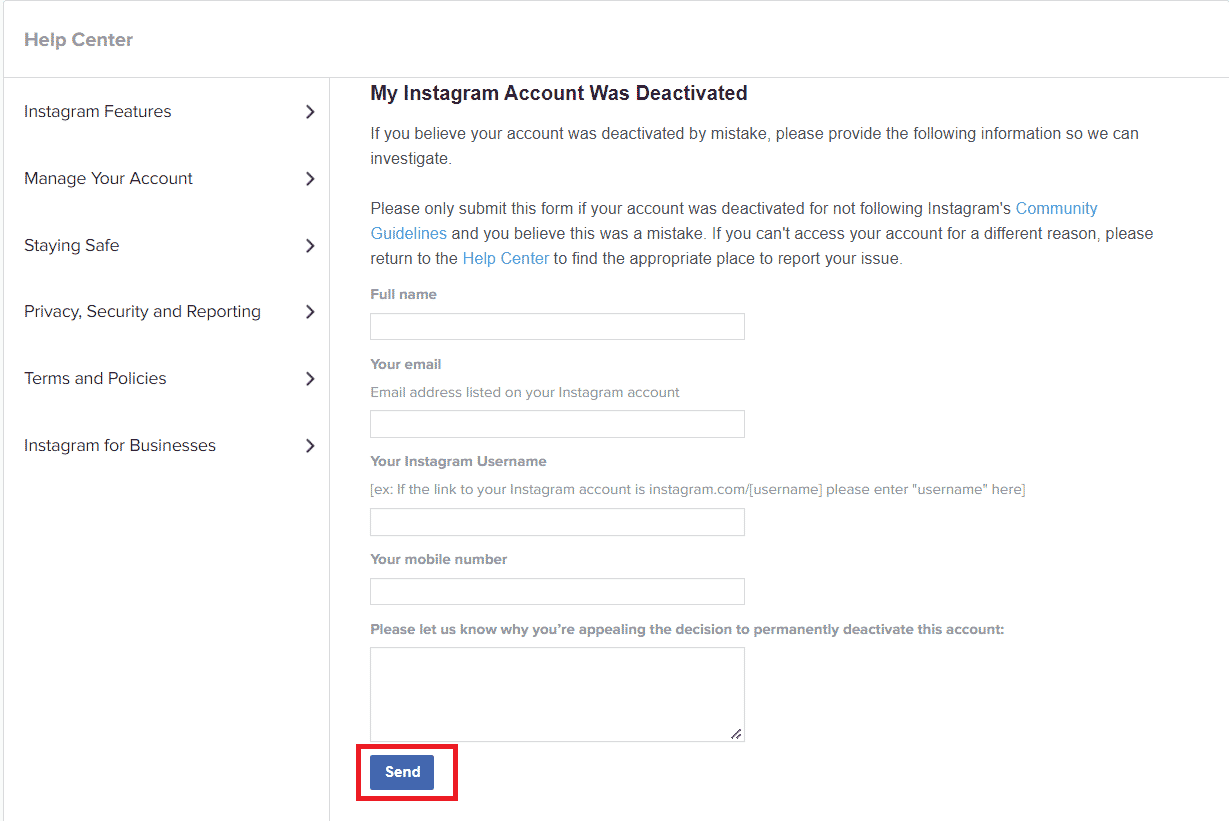This screenshot has width=1229, height=821.
Task: Grab the text area resize handle
Action: click(736, 734)
